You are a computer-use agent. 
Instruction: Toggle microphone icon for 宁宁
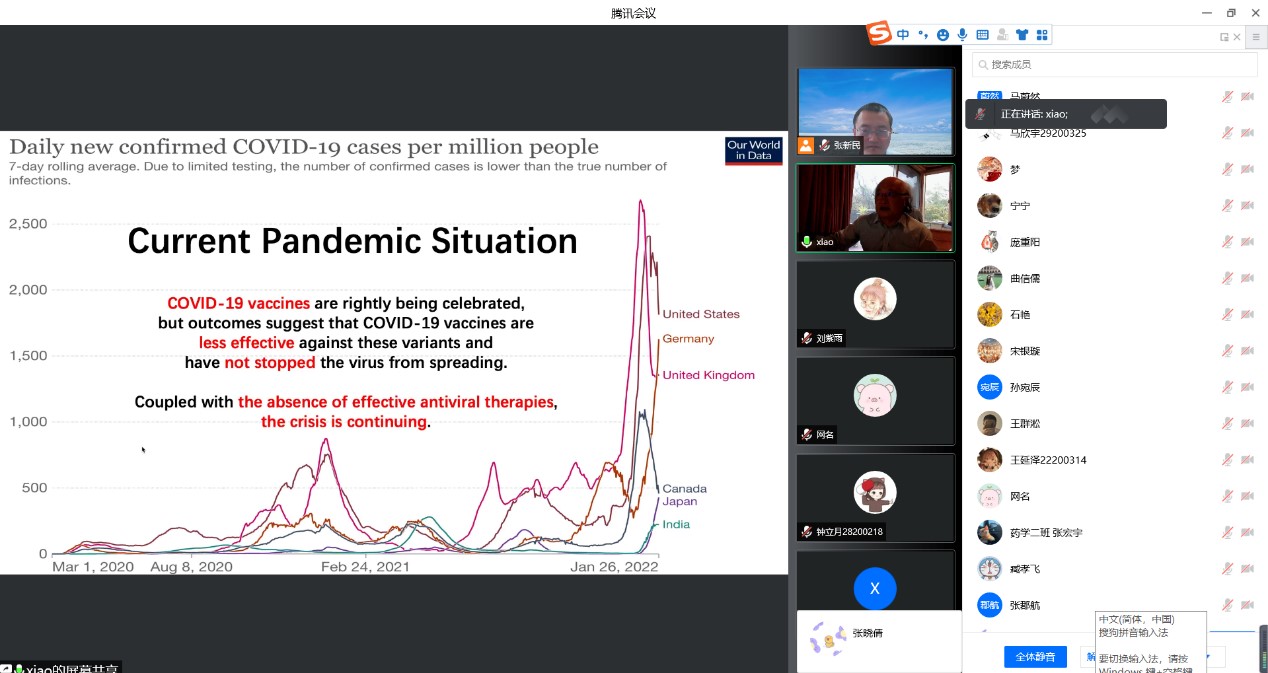(x=1227, y=205)
